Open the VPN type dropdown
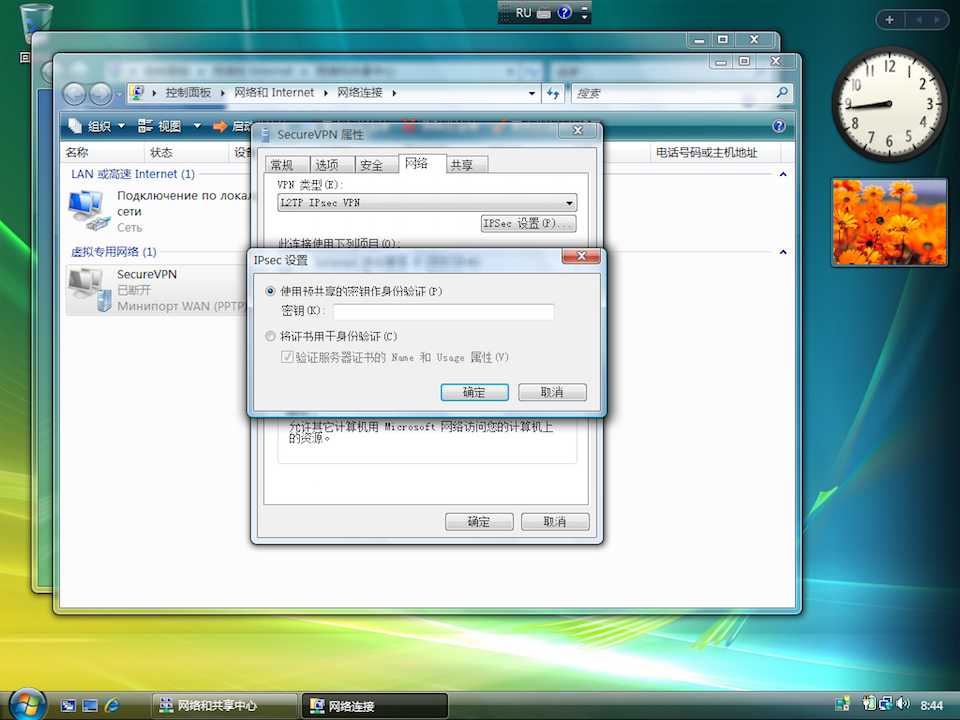This screenshot has height=720, width=960. (x=569, y=203)
